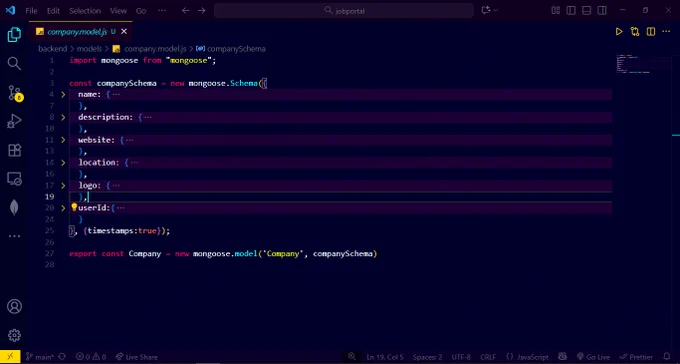Click 'mongoose' string on the import line
This screenshot has height=364, width=680.
189,60
